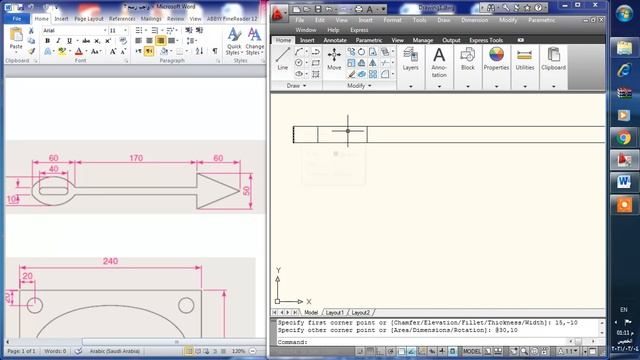Viewport: 640px width, 360px height.
Task: Click the Copy tool in Modify panel
Action: [x=351, y=52]
